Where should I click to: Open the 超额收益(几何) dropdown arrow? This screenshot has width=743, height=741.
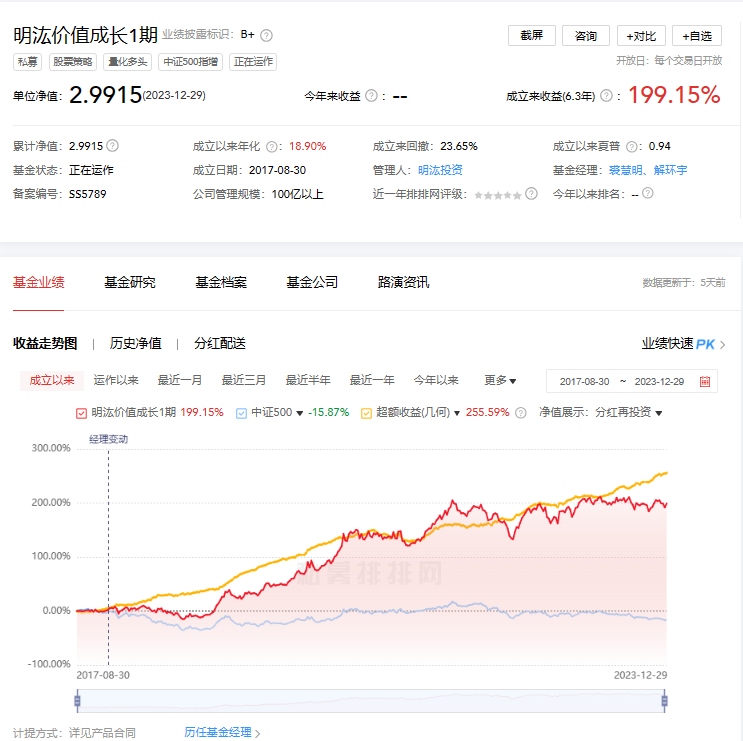pos(457,414)
